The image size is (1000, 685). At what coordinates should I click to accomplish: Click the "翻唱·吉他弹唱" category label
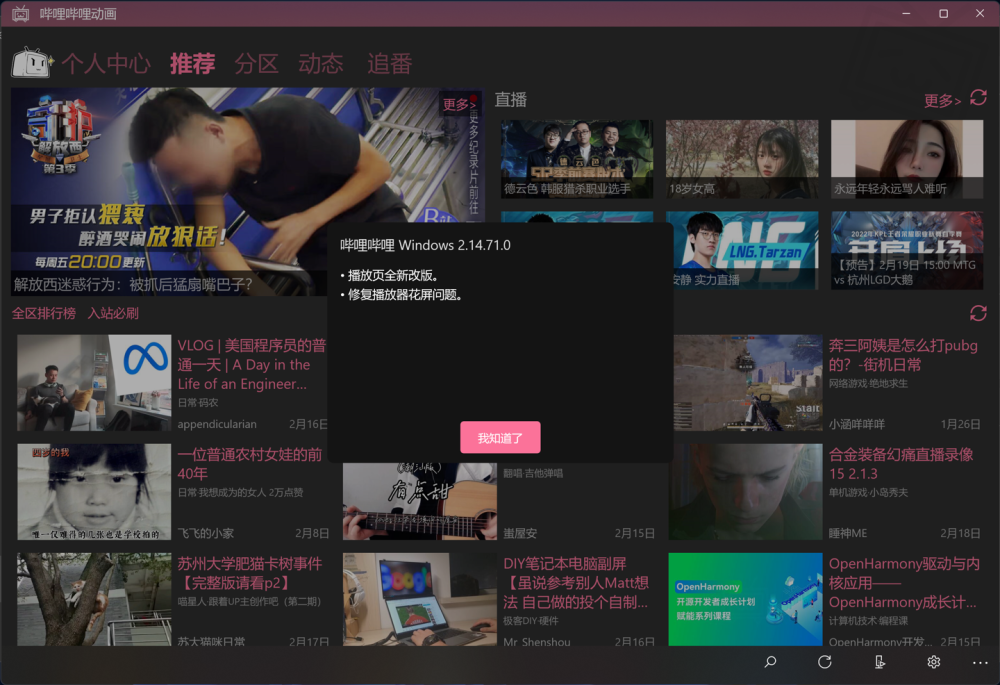tap(533, 473)
